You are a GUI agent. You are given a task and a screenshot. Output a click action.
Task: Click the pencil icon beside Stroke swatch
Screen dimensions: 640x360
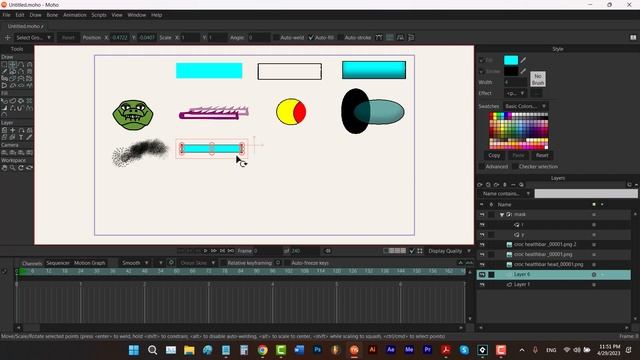[523, 71]
